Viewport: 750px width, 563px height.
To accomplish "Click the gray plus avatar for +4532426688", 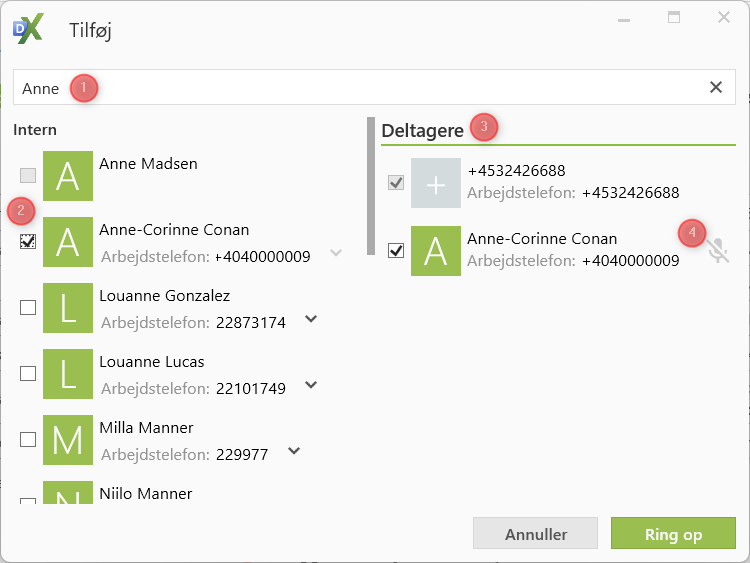I will pos(435,183).
